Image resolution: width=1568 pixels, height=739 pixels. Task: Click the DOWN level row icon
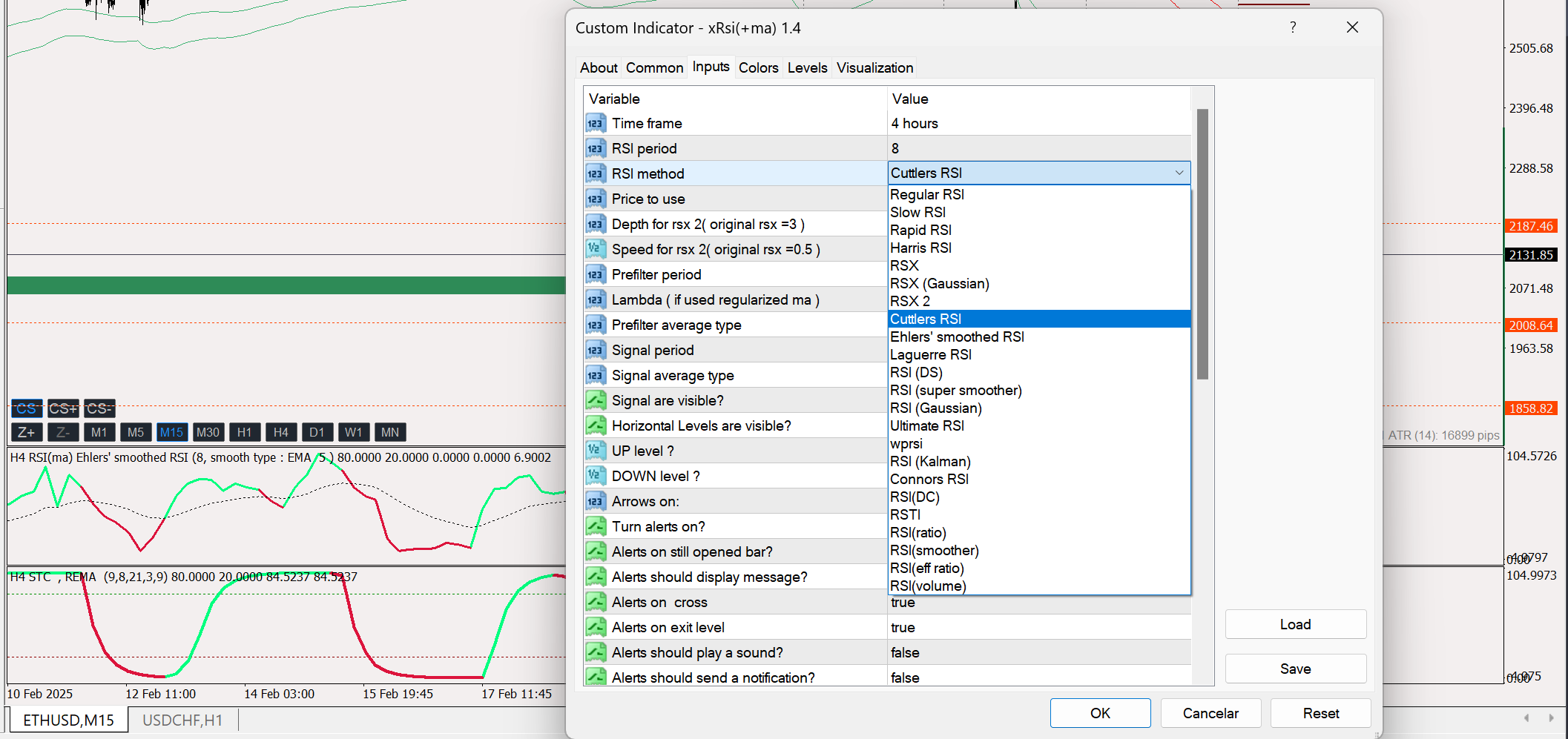pyautogui.click(x=596, y=476)
